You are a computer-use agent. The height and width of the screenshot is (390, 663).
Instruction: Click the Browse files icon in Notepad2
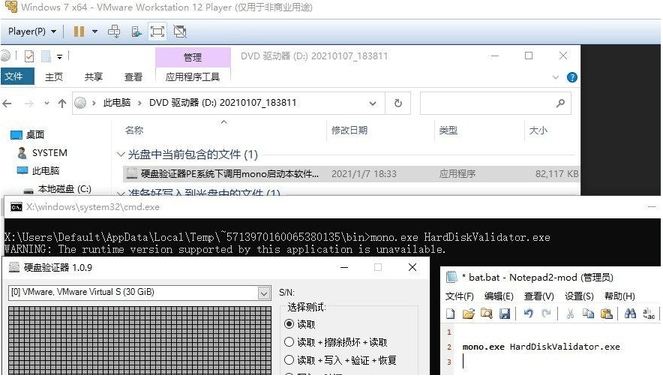[x=486, y=314]
